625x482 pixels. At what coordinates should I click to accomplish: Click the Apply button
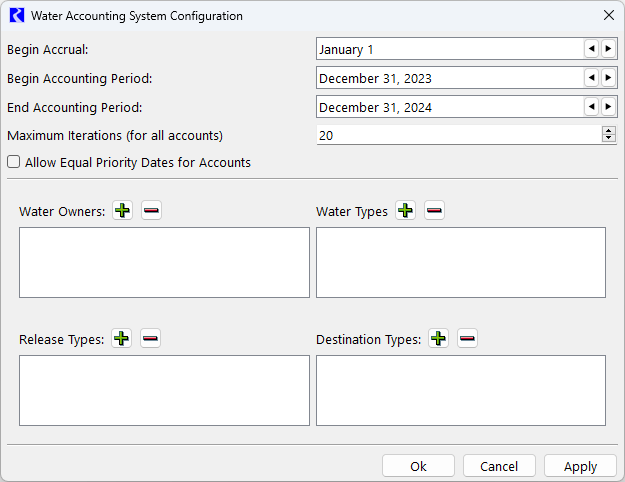point(580,466)
